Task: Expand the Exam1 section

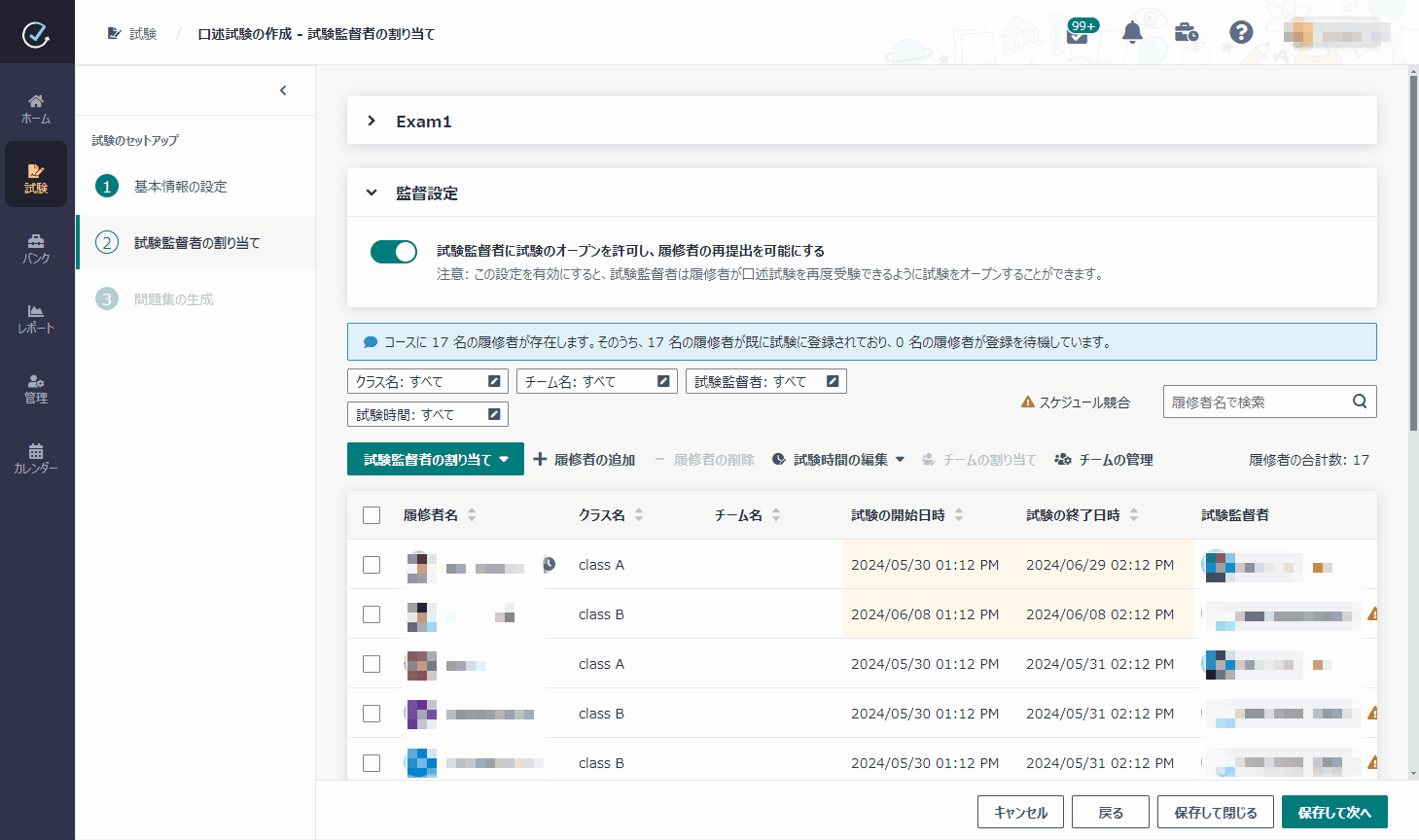Action: [372, 121]
